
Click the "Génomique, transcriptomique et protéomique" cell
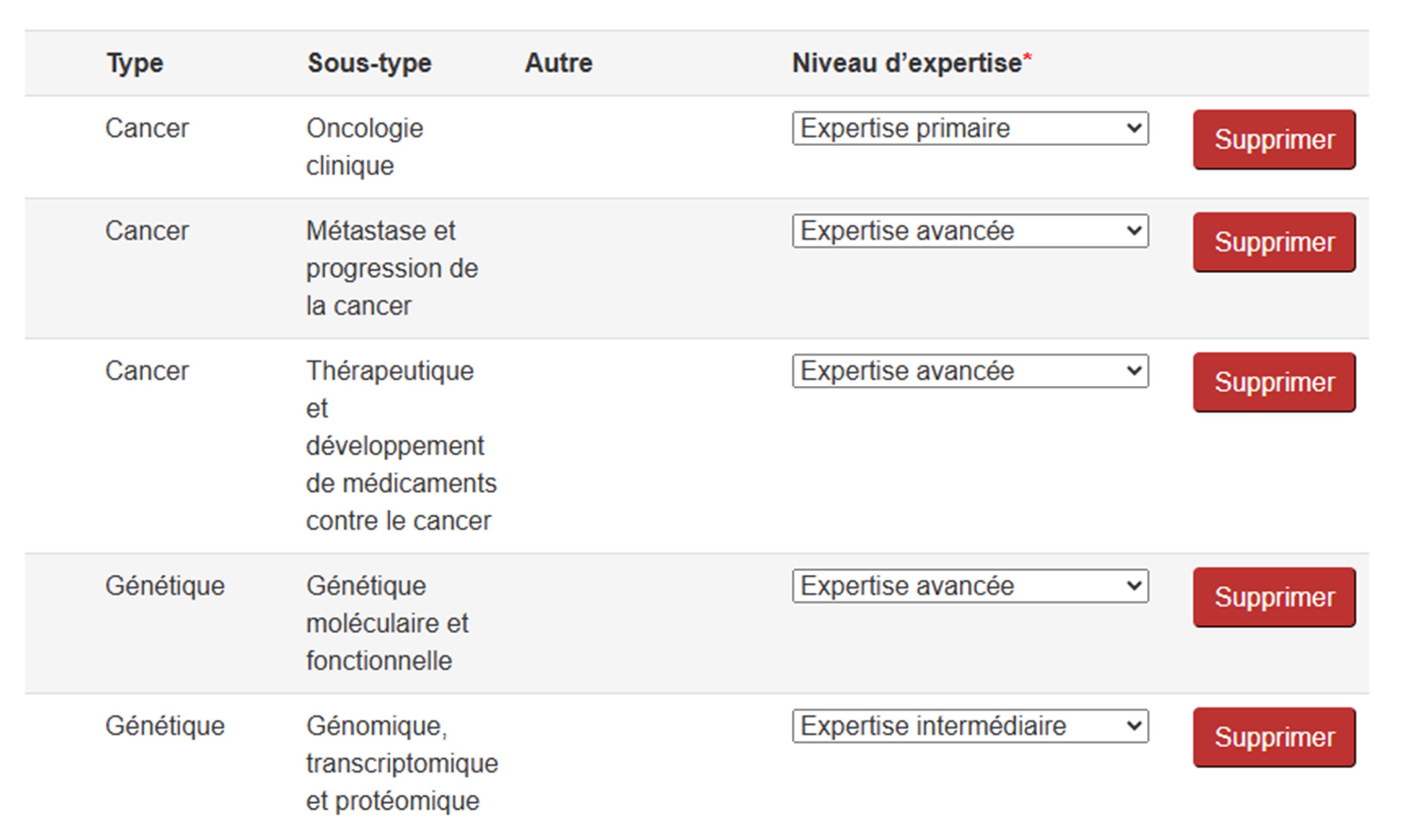(401, 763)
